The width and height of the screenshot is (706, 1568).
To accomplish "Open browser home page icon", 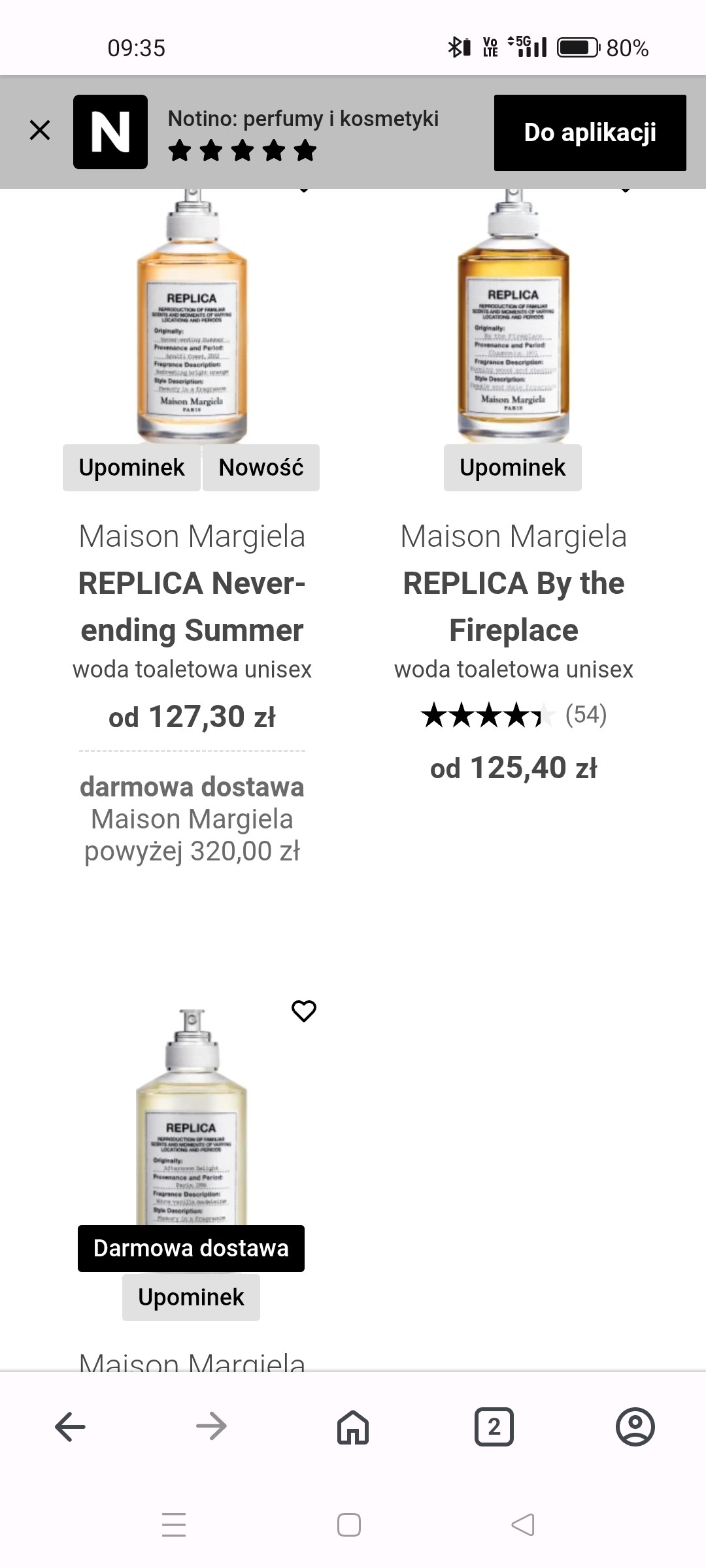I will (353, 1426).
